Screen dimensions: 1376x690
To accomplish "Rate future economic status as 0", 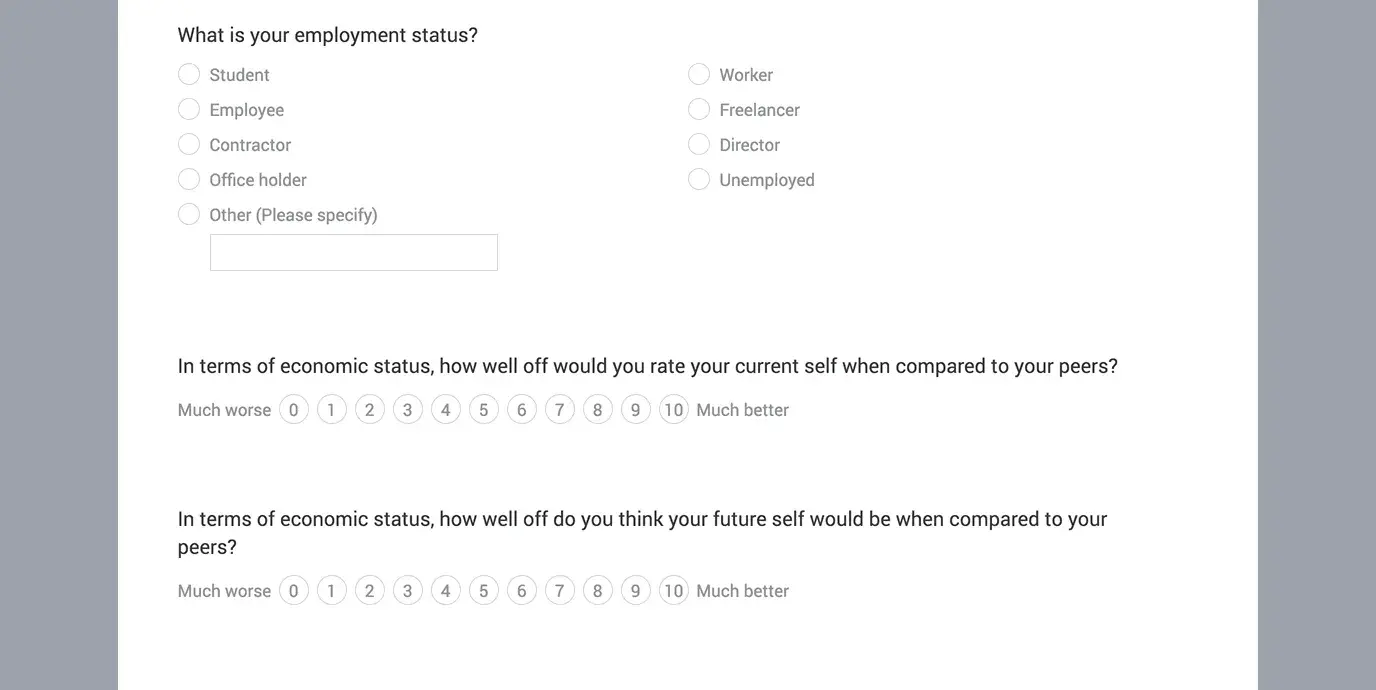I will coord(293,590).
